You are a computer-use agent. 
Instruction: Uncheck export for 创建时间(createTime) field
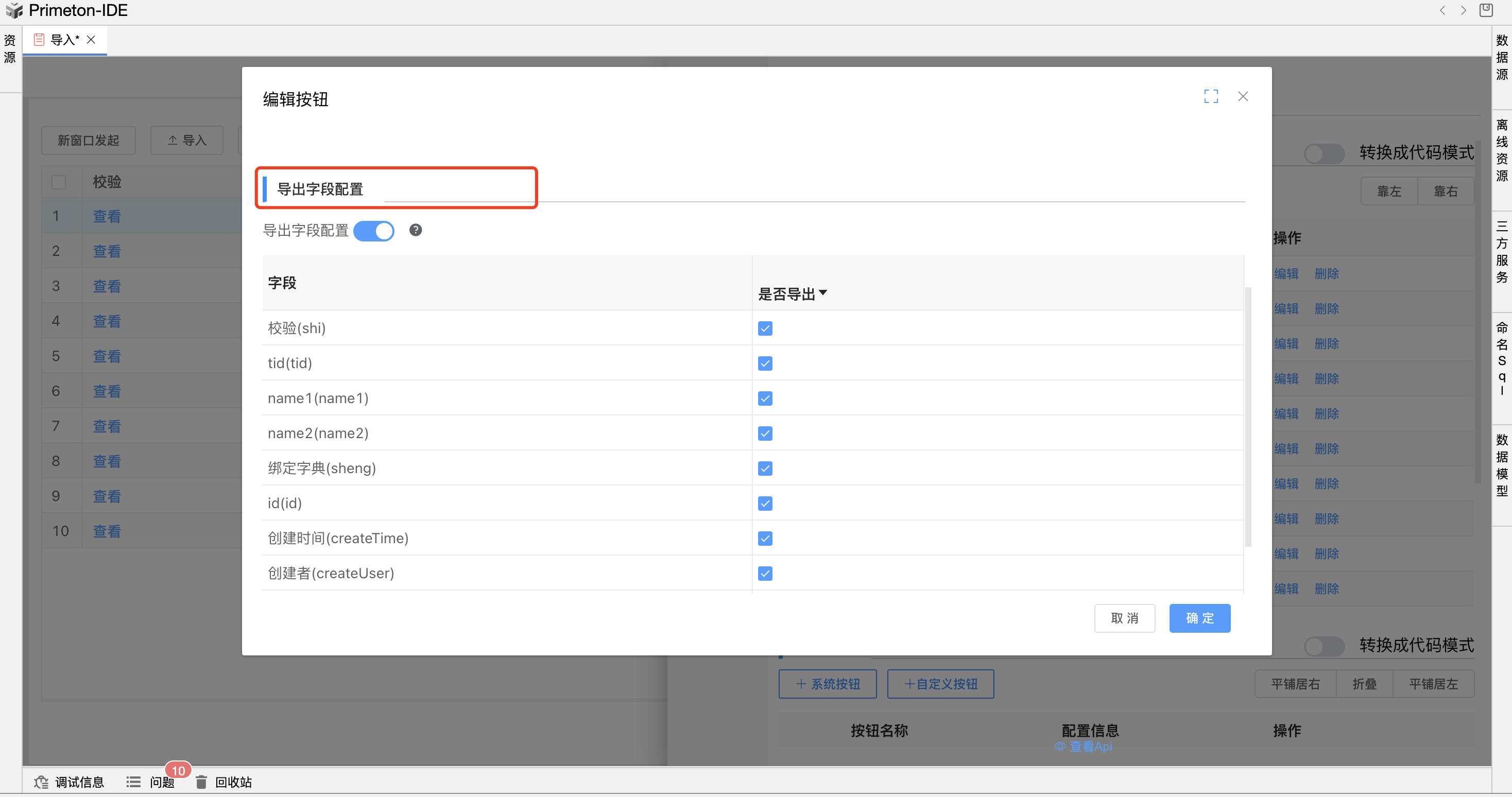(x=765, y=538)
